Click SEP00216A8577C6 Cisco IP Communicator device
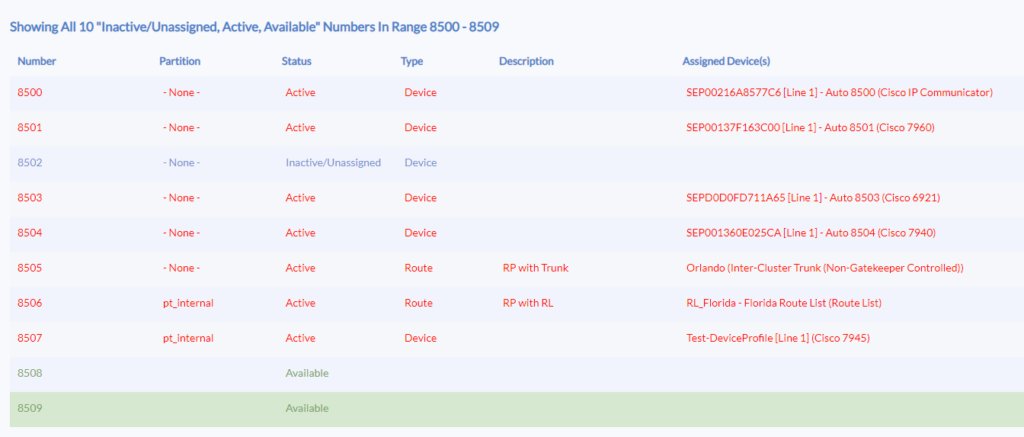Screen dimensions: 1024x437 840,93
